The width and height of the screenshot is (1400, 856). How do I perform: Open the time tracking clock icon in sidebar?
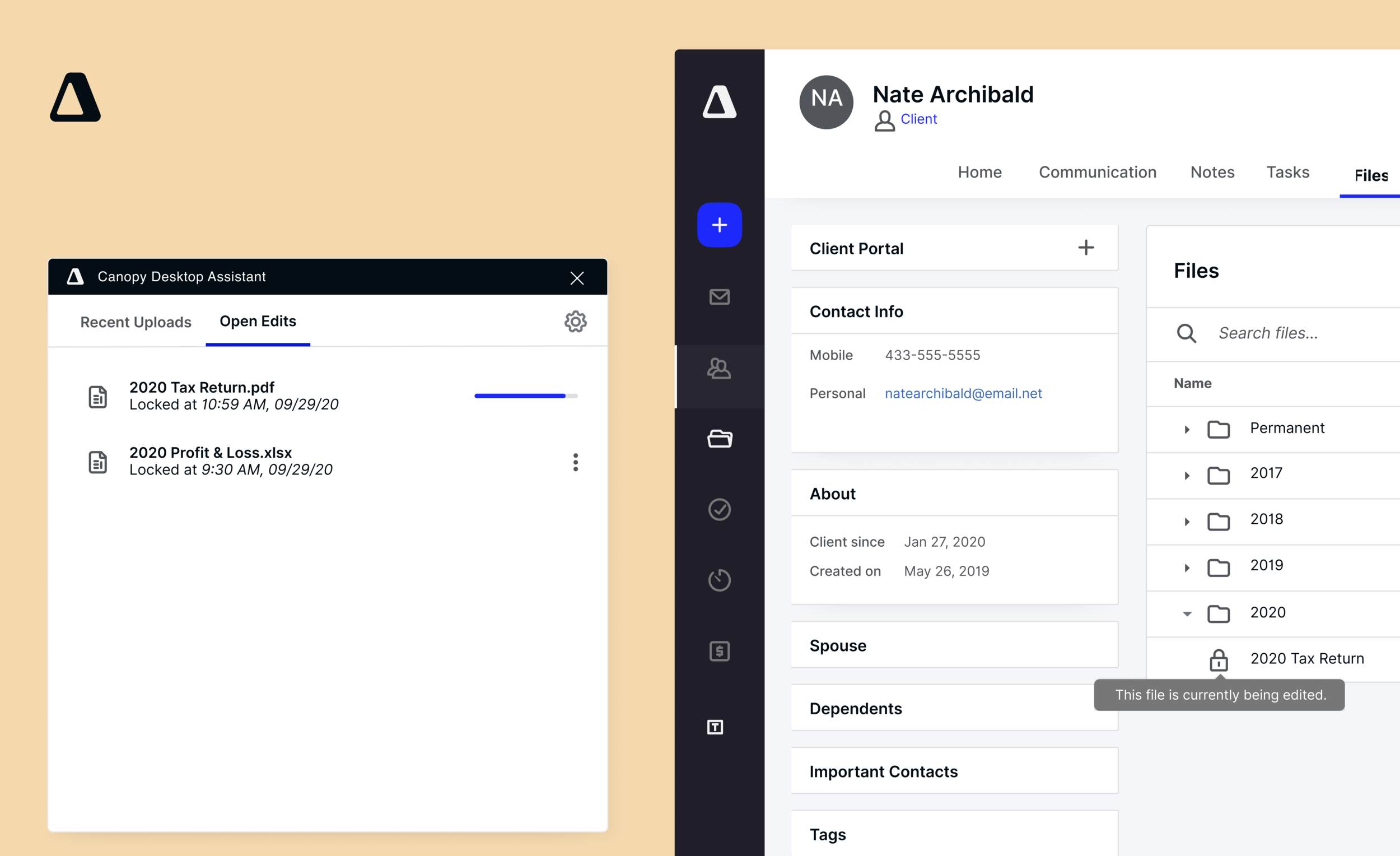coord(719,580)
